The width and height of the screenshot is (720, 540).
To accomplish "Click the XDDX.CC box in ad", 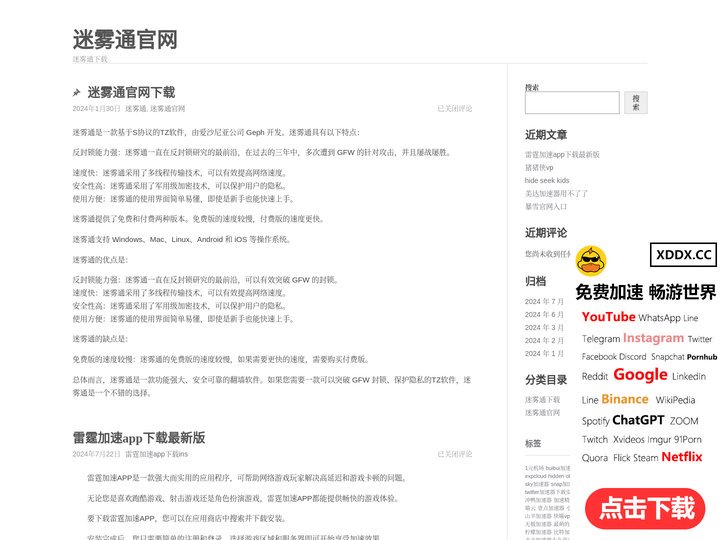I will pyautogui.click(x=683, y=255).
